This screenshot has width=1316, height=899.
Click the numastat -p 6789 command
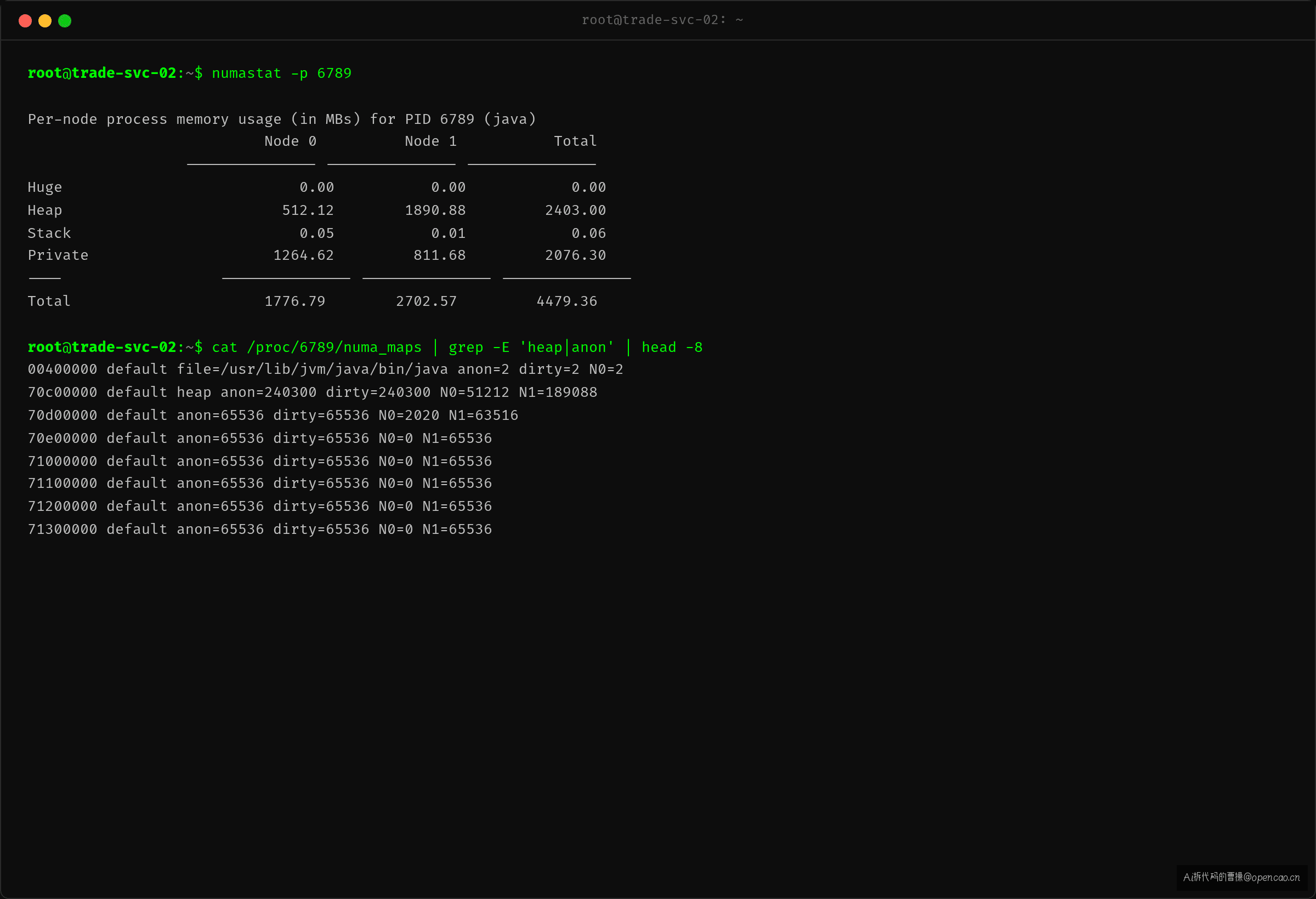point(281,73)
